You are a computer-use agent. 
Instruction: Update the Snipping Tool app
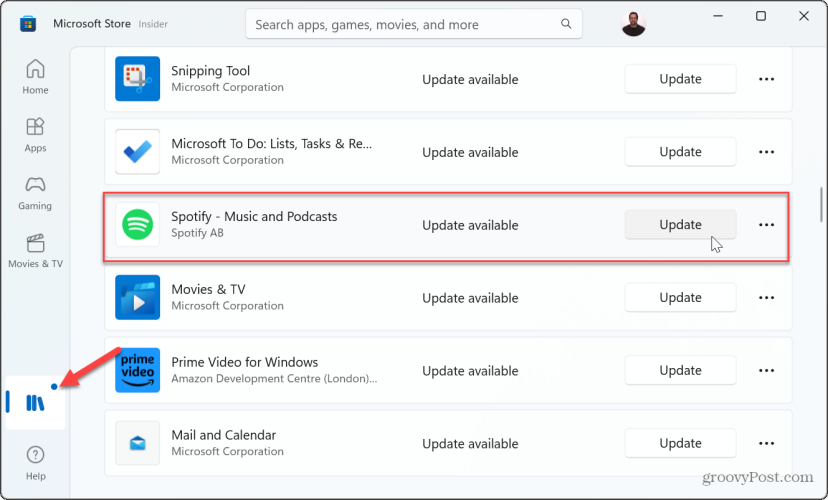click(680, 79)
